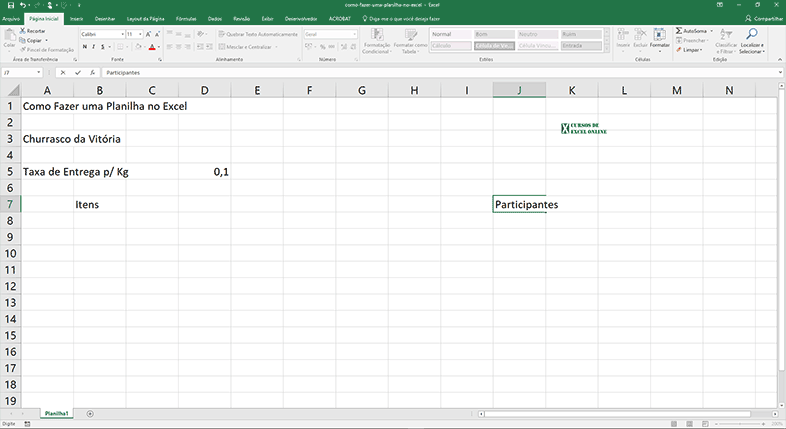
Task: Align text left in the cell
Action: (x=169, y=47)
